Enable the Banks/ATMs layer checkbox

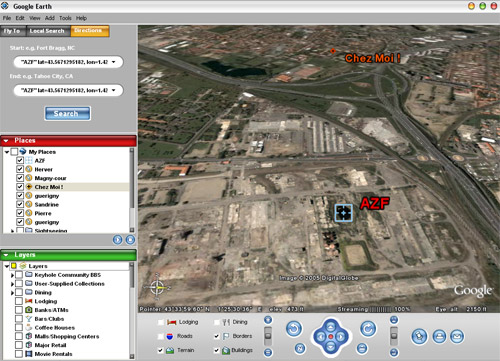click(x=19, y=310)
